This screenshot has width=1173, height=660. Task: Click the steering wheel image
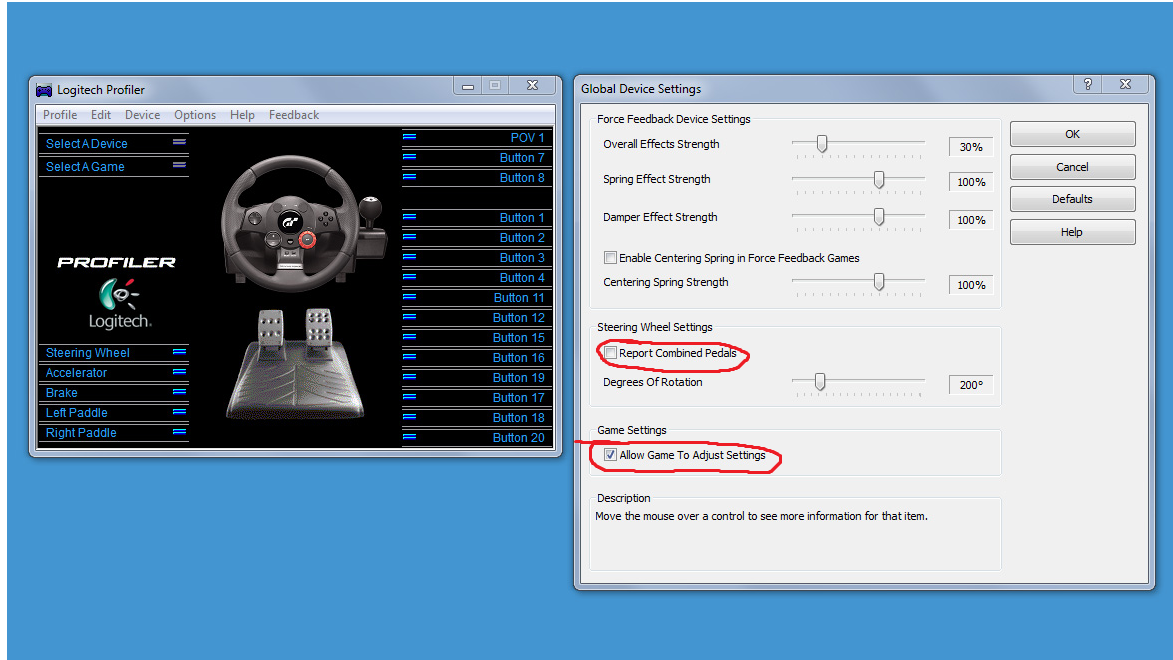pyautogui.click(x=289, y=223)
